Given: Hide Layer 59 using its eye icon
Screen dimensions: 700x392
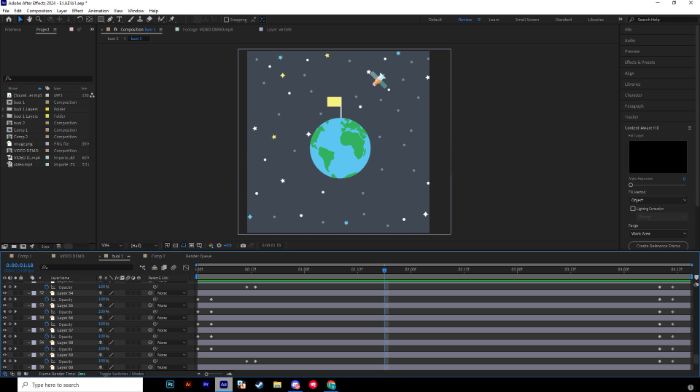Looking at the screenshot, I should click(x=5, y=355).
